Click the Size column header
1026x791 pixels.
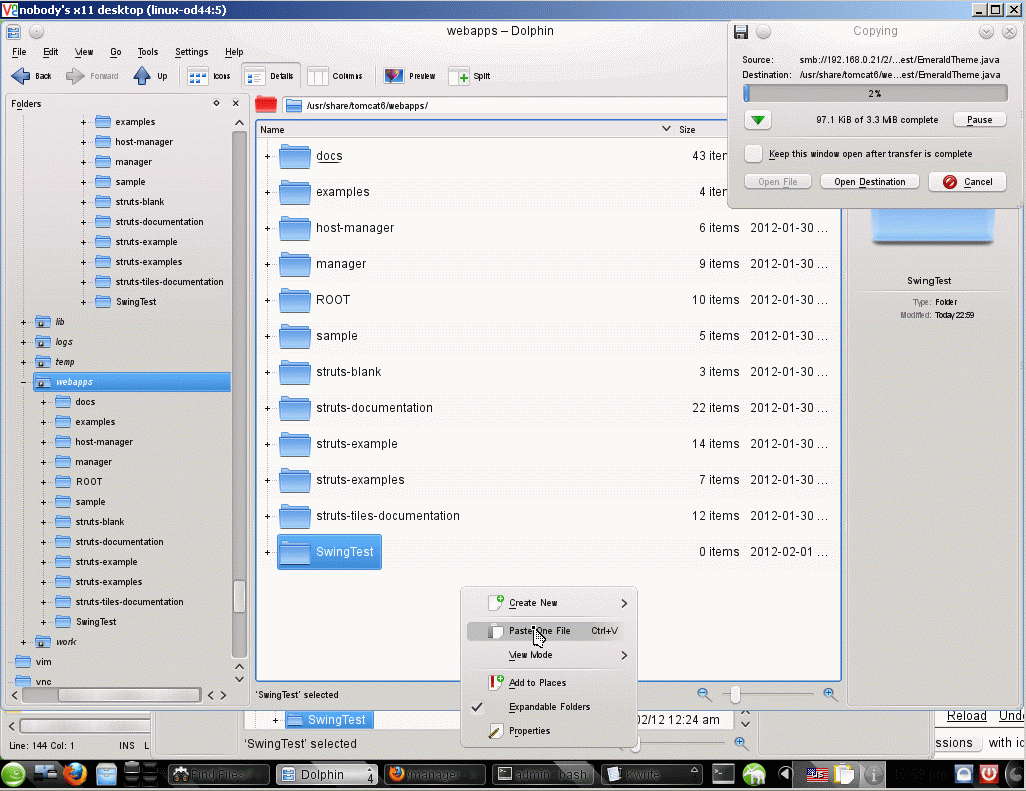click(x=687, y=130)
